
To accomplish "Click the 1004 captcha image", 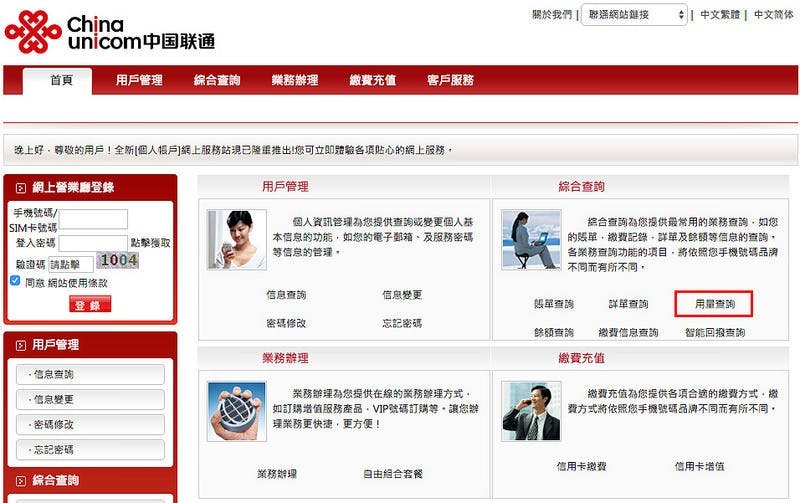I will pos(118,261).
